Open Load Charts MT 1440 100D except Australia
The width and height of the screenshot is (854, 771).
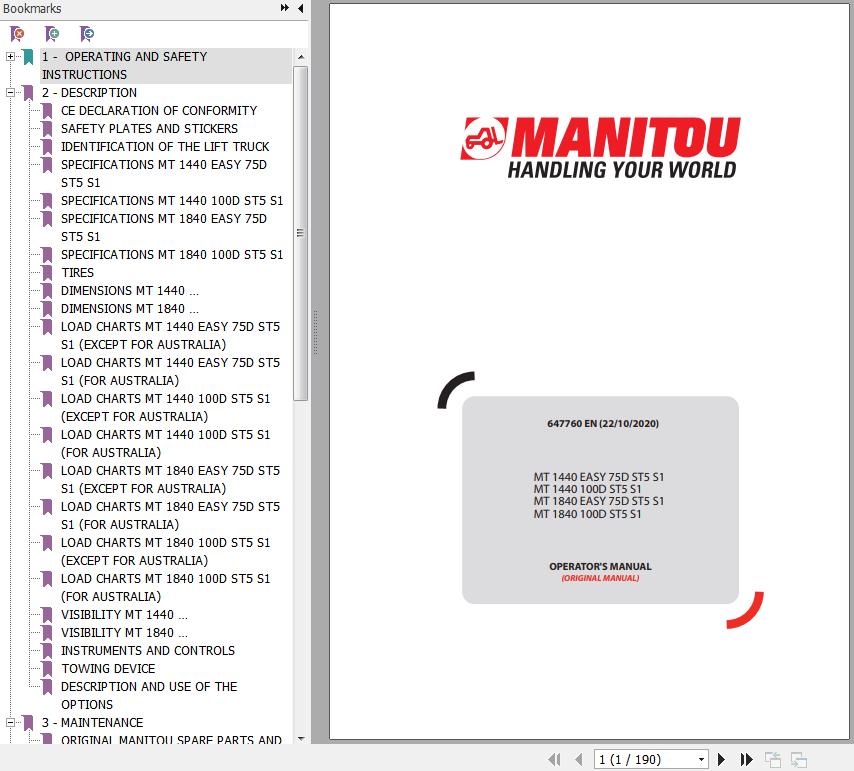tap(166, 407)
